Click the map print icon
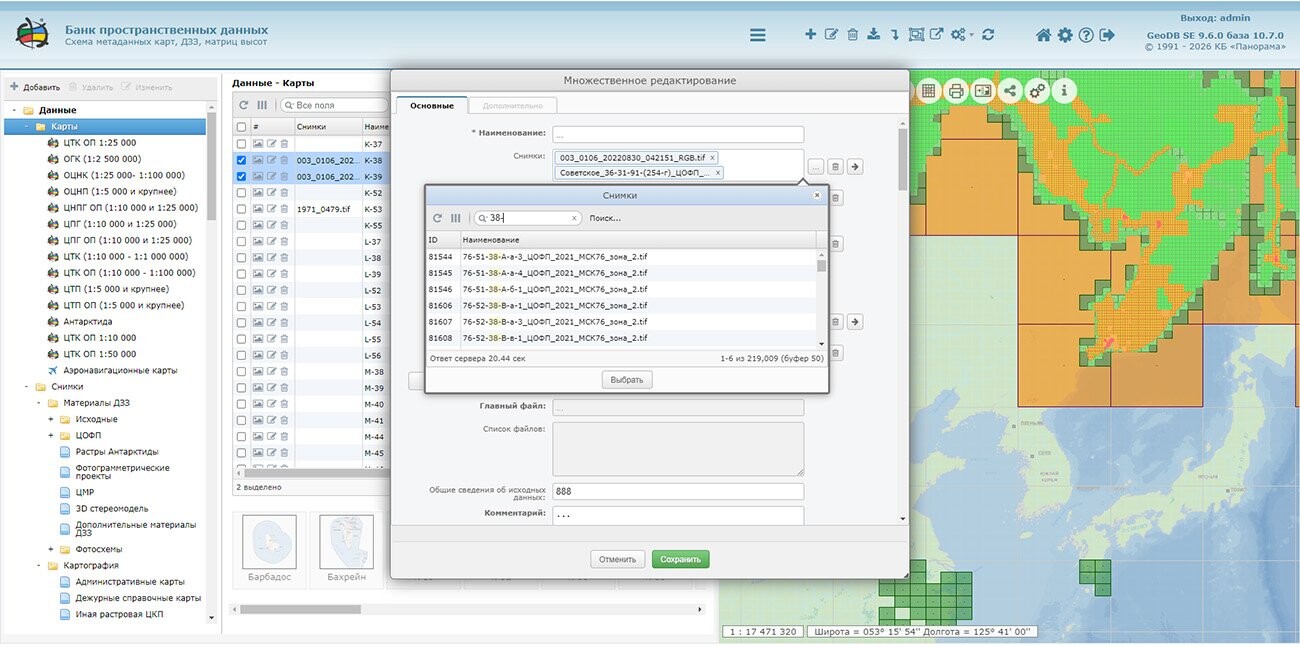 click(x=956, y=91)
